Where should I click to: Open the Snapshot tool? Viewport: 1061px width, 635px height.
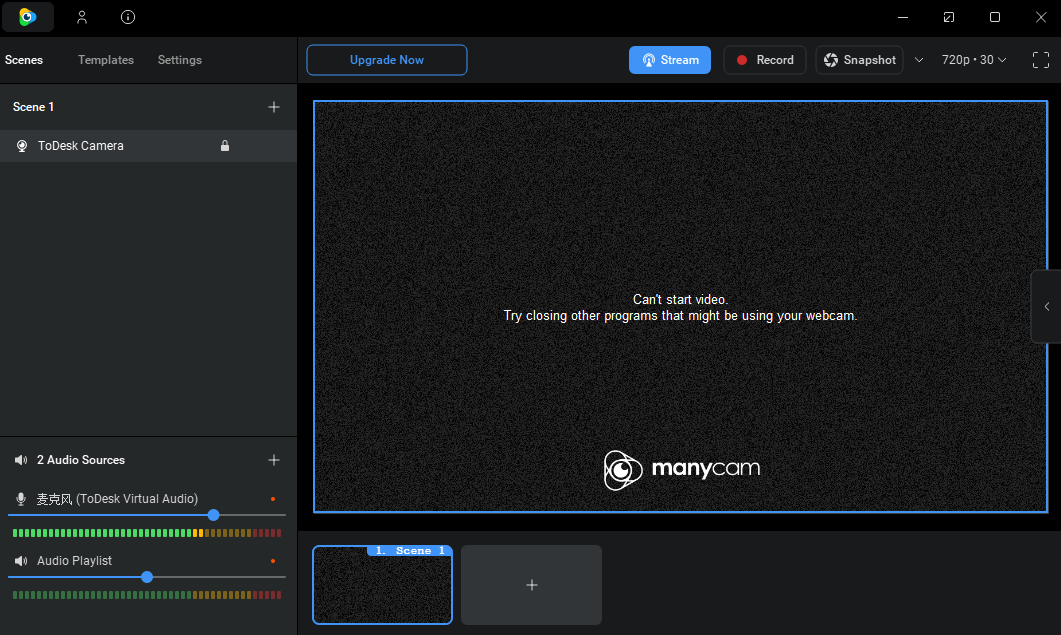pos(858,59)
